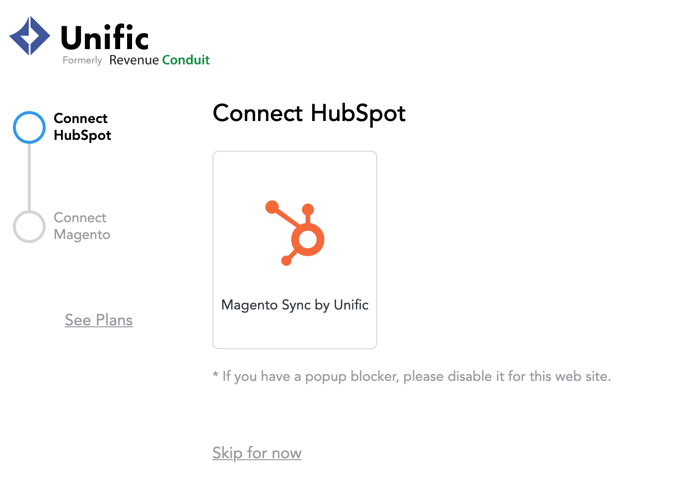688x488 pixels.
Task: Click the word Magento in sidebar step
Action: 82,235
